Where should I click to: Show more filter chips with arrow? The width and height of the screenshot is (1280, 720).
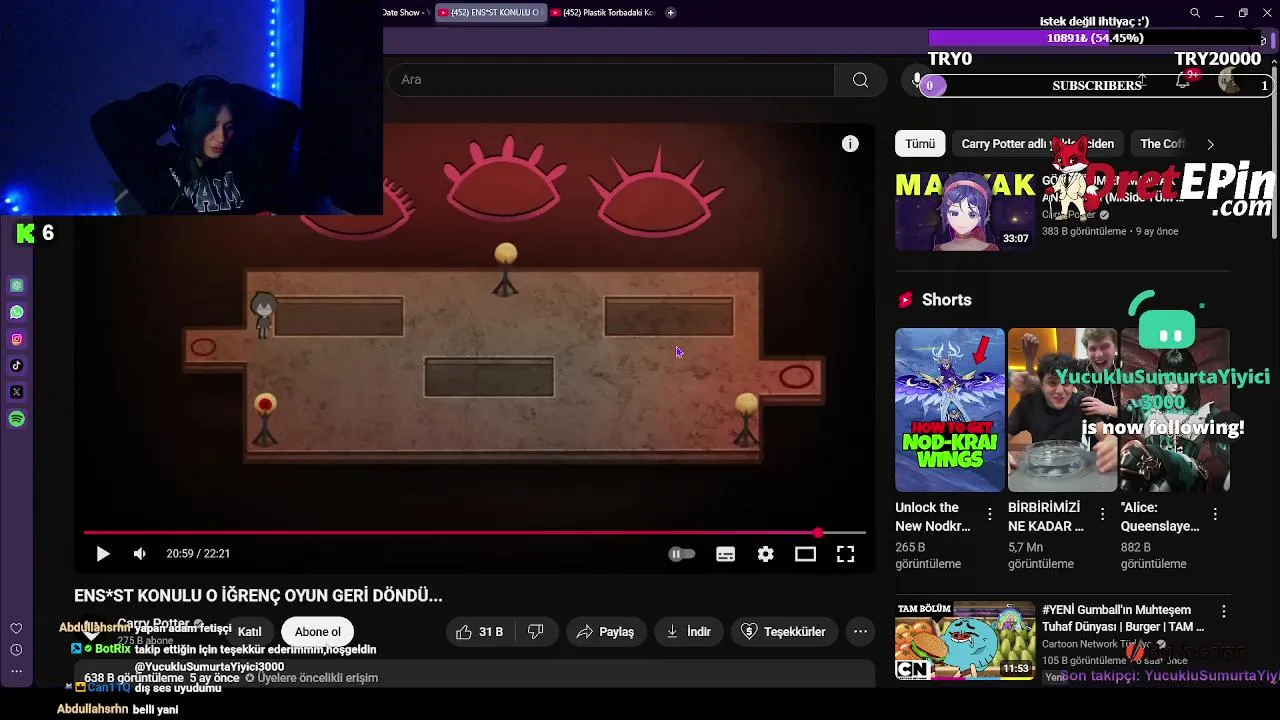point(1210,144)
